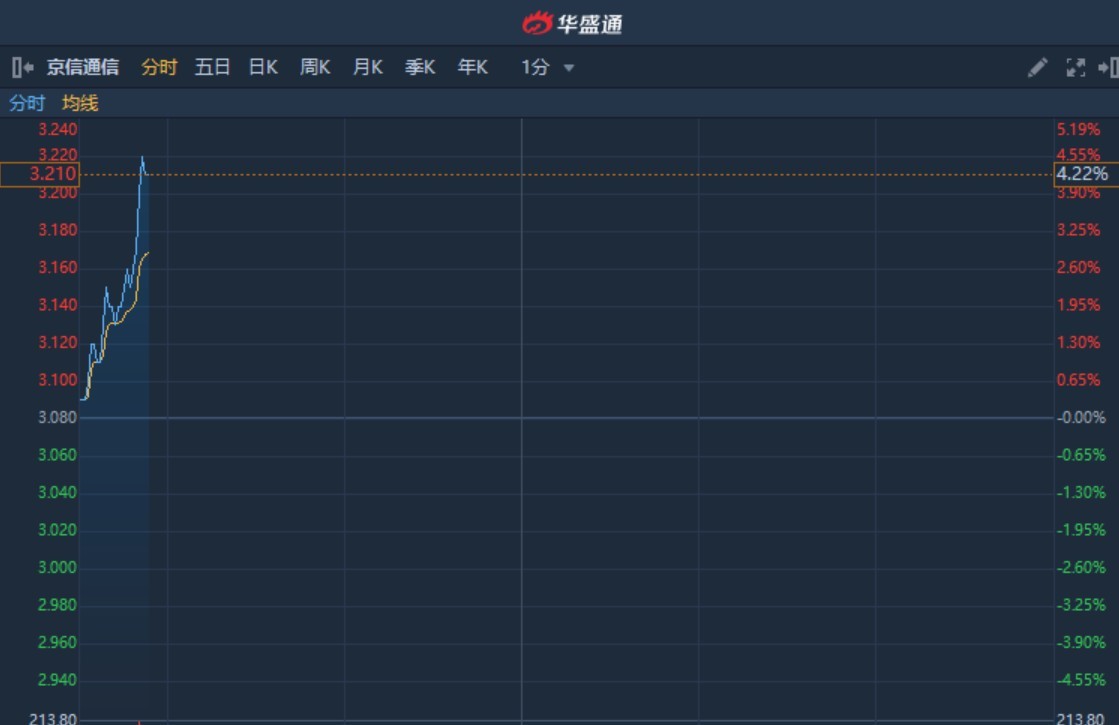Click the 5.19% axis label

(1078, 129)
